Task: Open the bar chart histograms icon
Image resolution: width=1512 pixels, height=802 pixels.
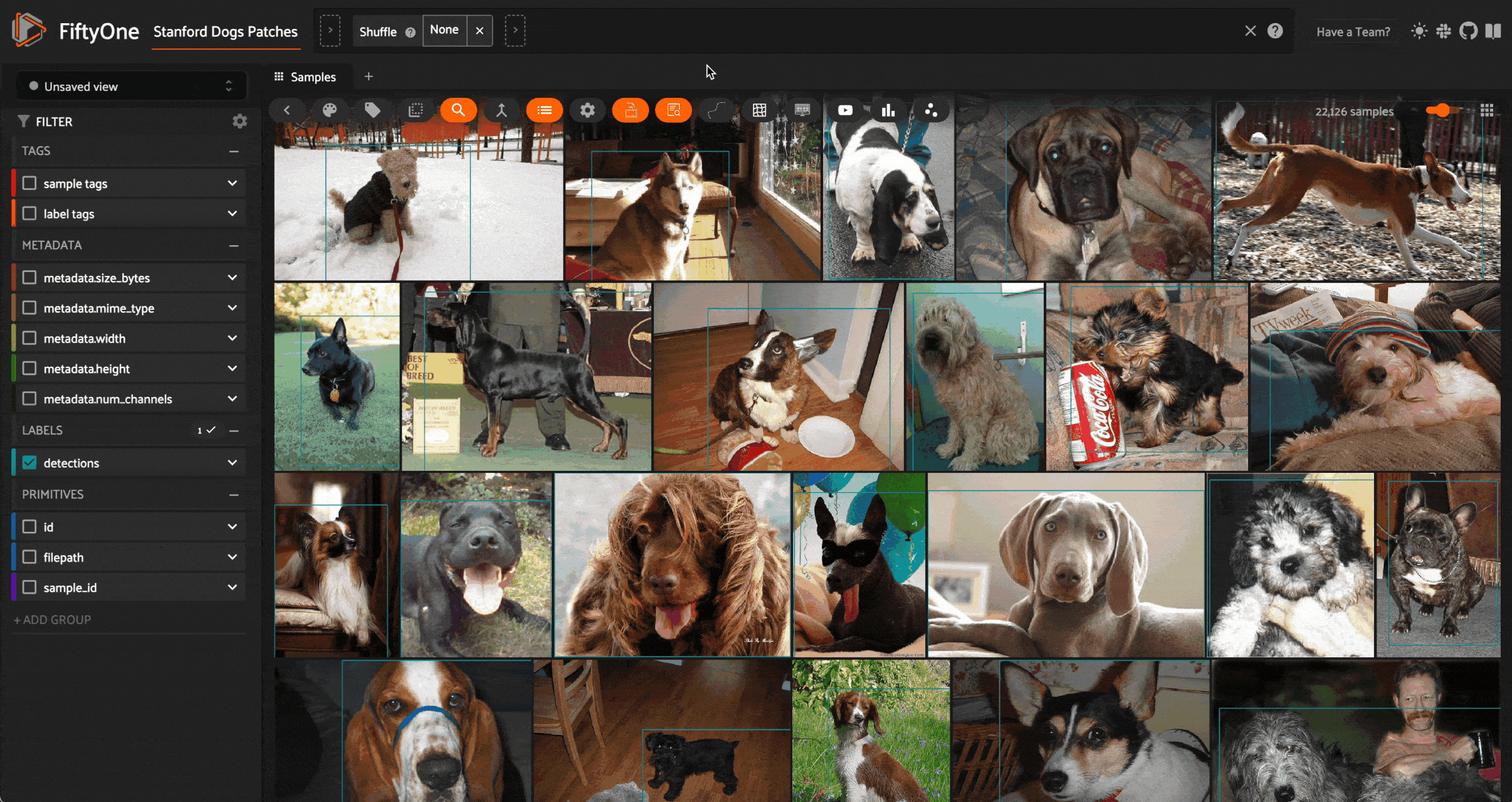Action: point(888,110)
